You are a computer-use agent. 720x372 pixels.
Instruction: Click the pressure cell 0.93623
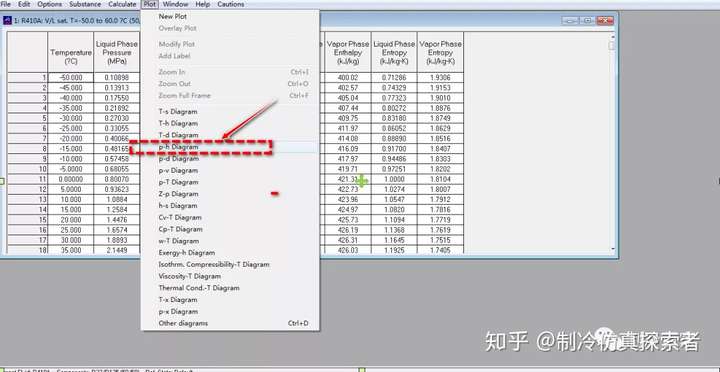(117, 189)
